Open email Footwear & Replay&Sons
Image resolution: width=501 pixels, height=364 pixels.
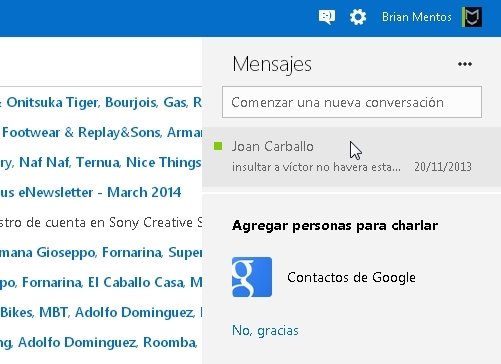pos(101,132)
